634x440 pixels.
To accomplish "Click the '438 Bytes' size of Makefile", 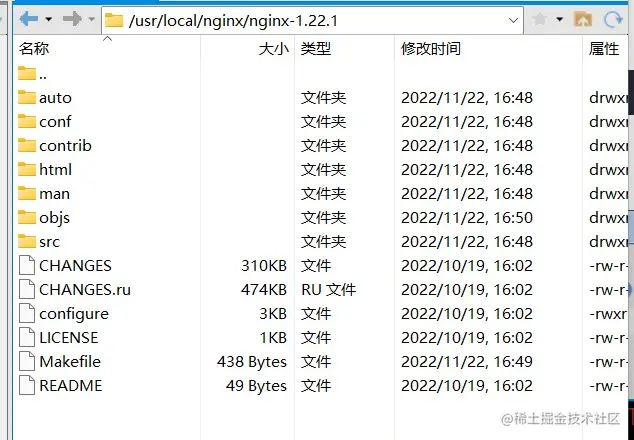I will (x=252, y=362).
